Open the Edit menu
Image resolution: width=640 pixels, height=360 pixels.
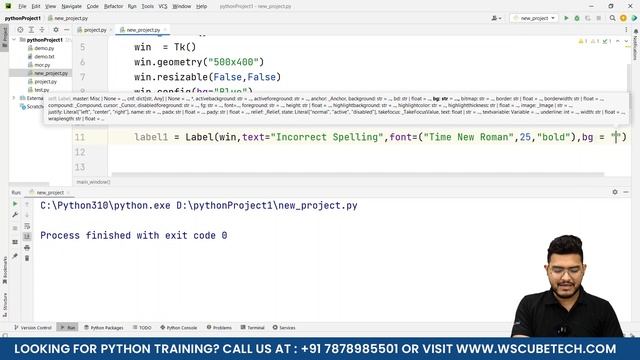point(36,6)
